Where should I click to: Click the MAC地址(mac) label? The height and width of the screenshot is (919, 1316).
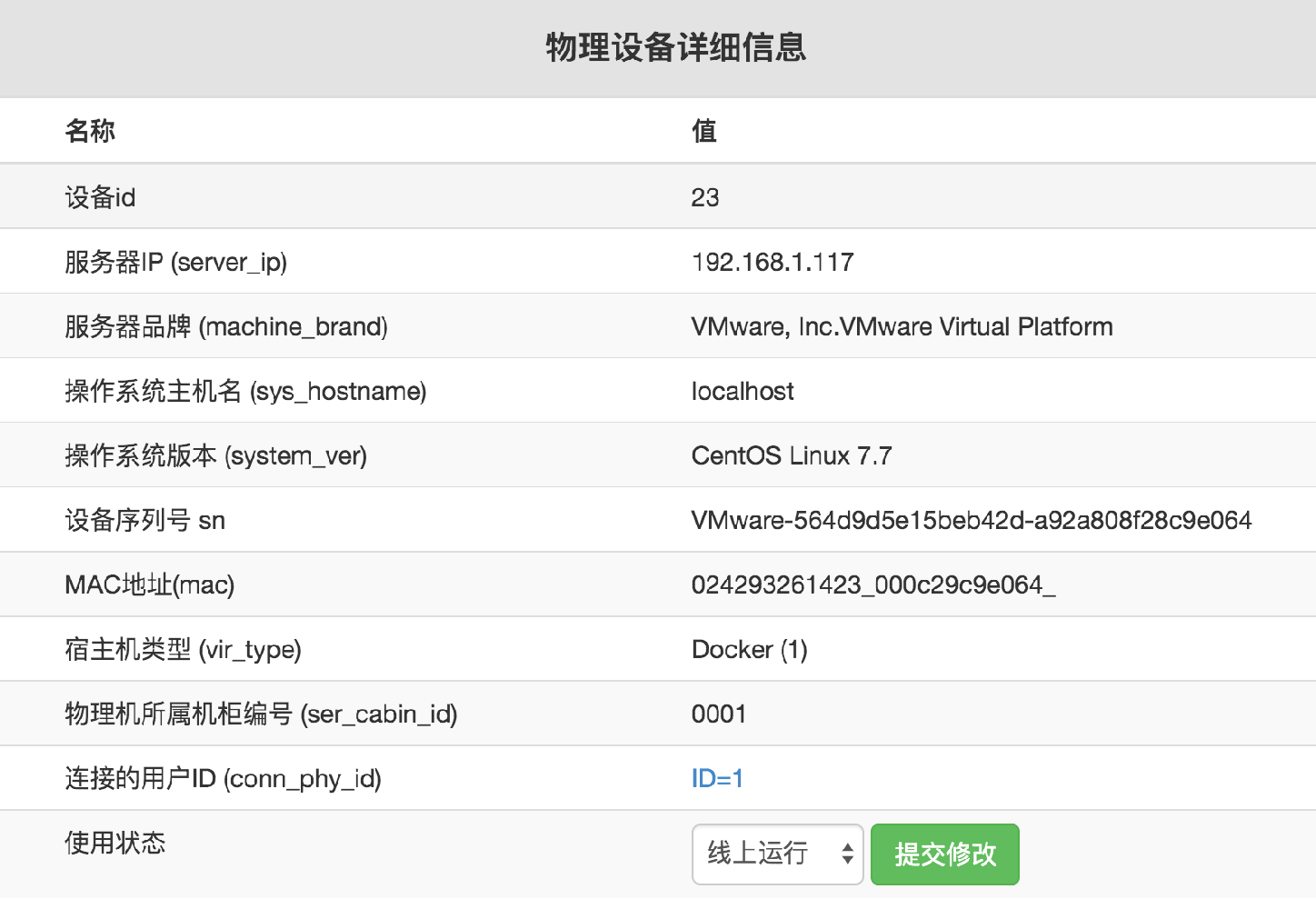[150, 584]
